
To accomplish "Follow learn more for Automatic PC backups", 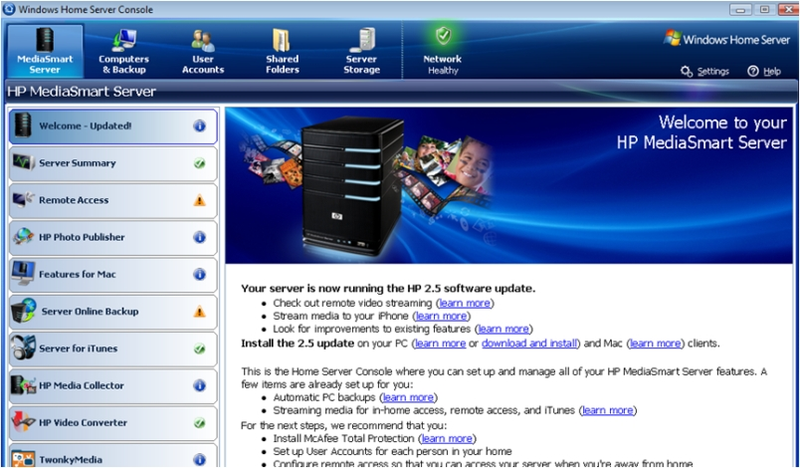I will tap(408, 398).
